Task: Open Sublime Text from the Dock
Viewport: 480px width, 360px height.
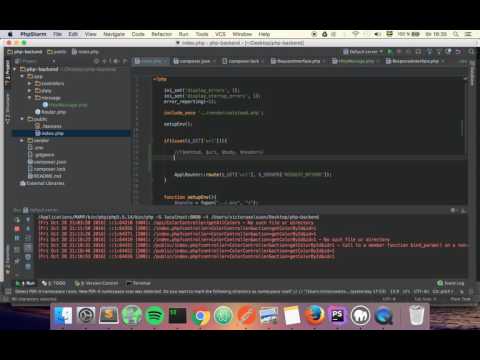Action: coord(109,315)
